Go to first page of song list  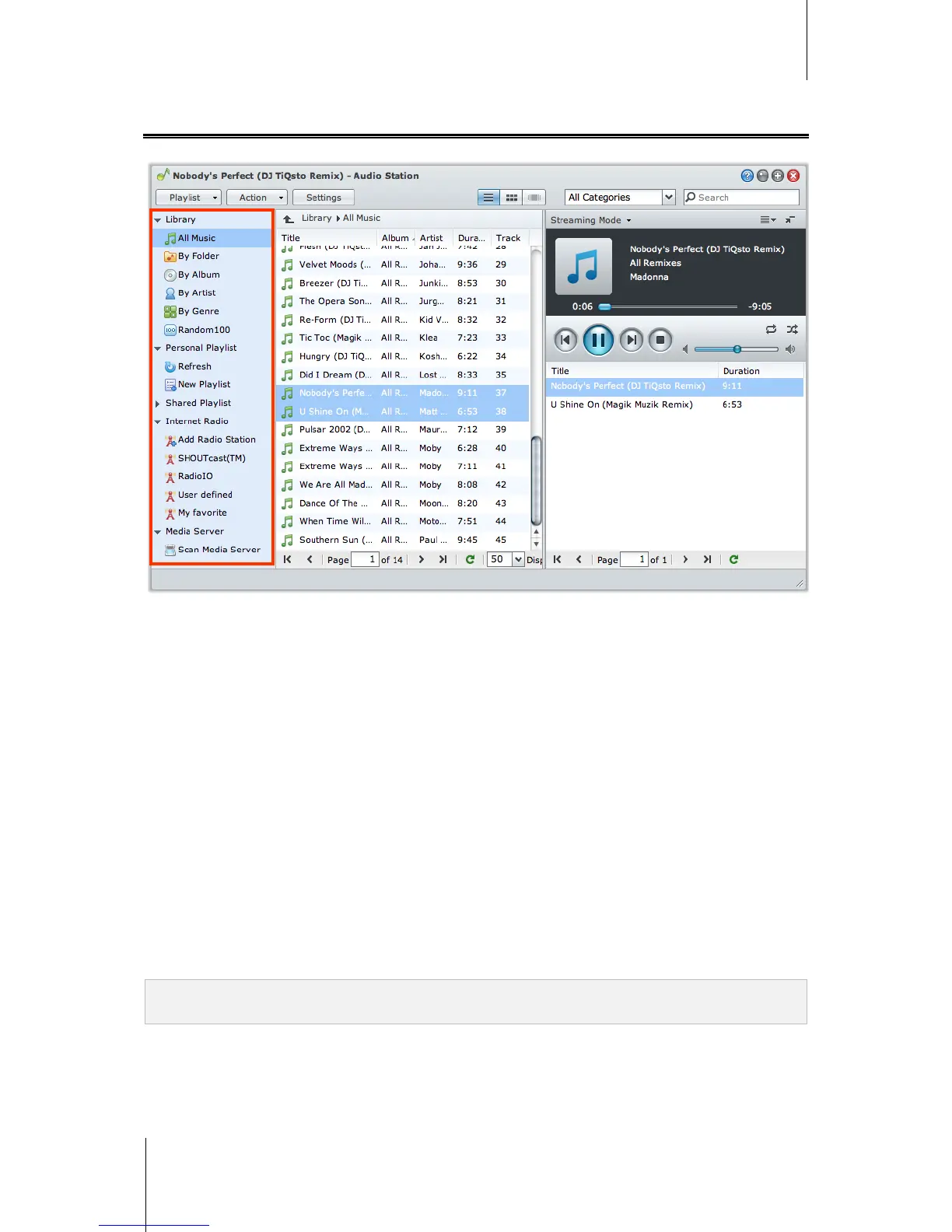pos(288,559)
